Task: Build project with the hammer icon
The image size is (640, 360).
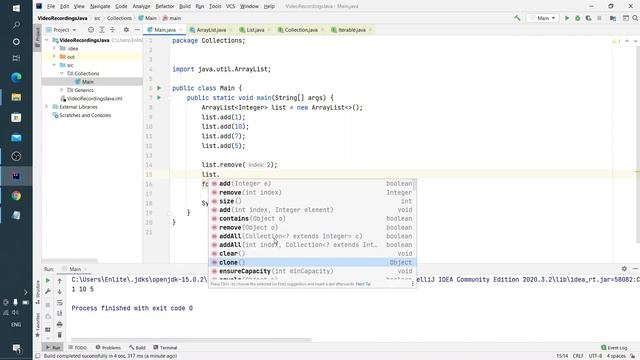Action: click(x=517, y=18)
